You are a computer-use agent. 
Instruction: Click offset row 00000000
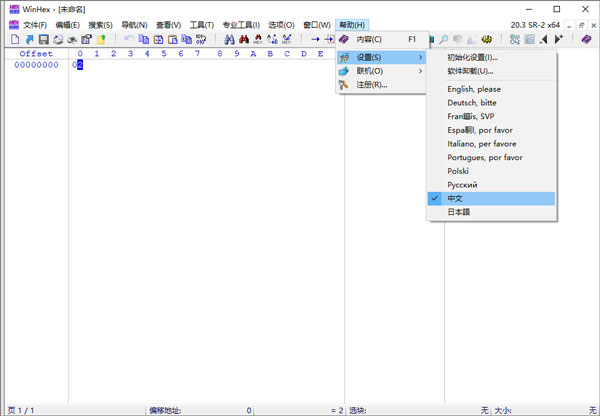click(36, 65)
